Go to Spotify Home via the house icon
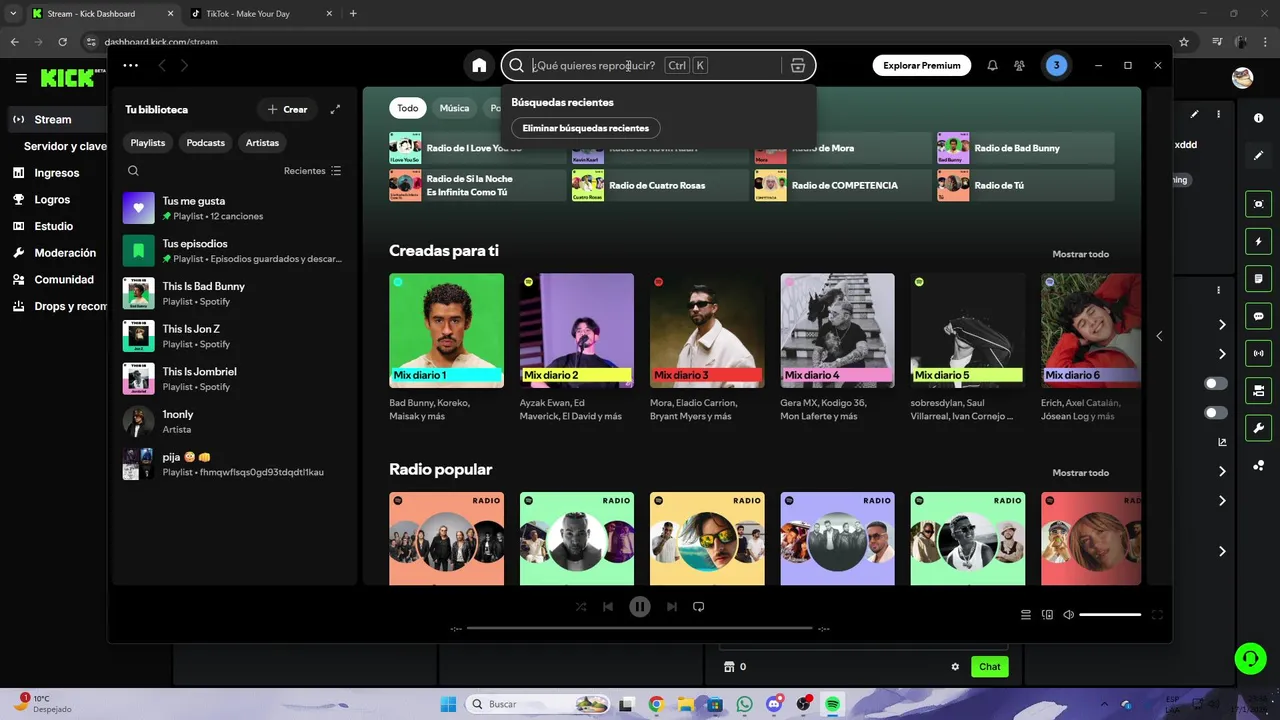 tap(479, 65)
